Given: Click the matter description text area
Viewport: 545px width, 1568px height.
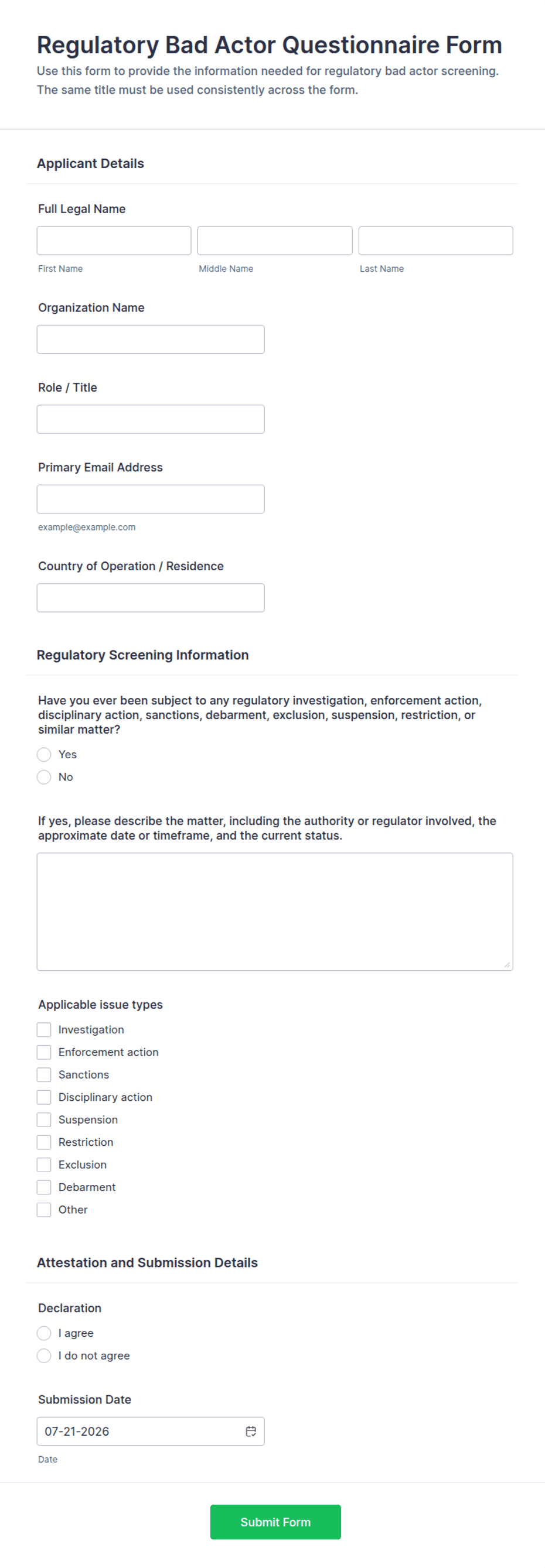Looking at the screenshot, I should tap(275, 912).
